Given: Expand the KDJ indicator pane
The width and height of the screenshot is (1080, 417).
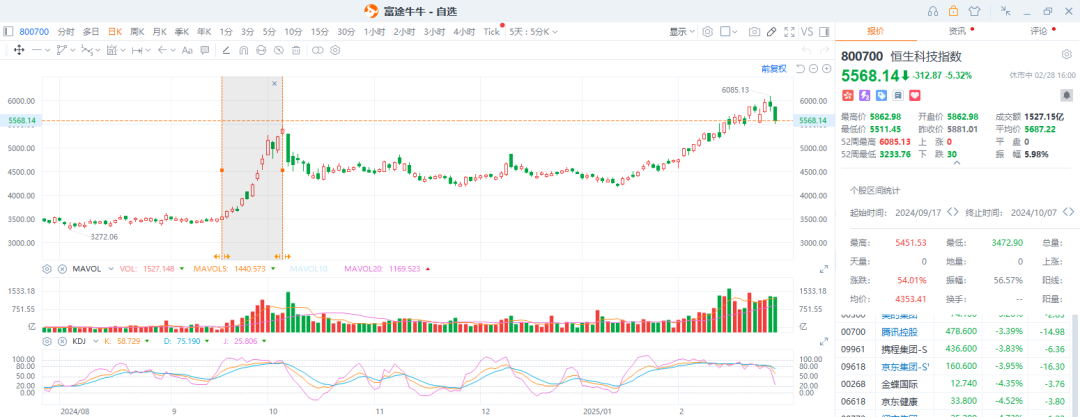Looking at the screenshot, I should (822, 341).
